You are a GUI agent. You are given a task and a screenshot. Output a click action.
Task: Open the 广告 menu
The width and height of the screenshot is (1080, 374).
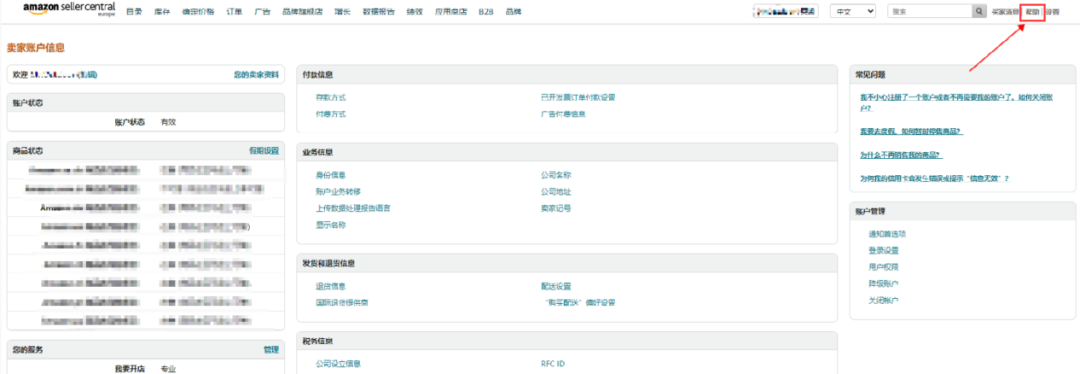262,12
